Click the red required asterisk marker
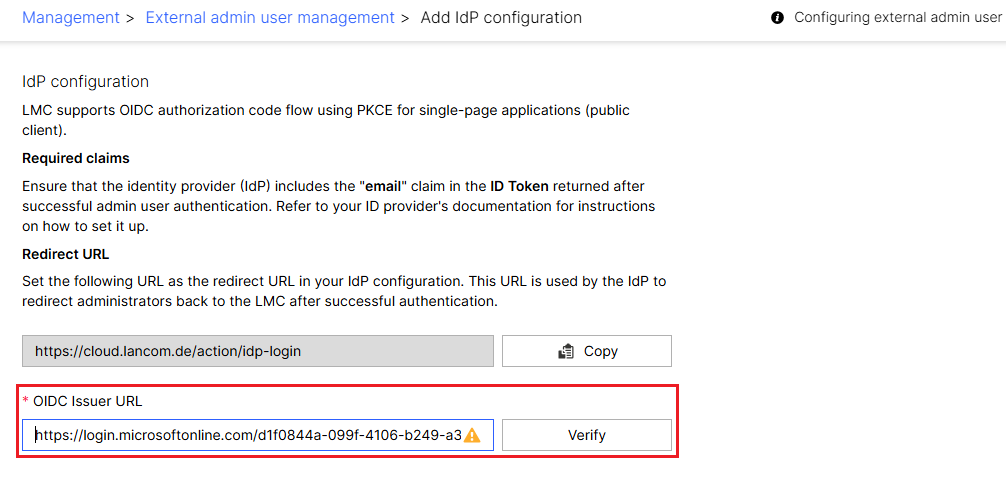Image resolution: width=1006 pixels, height=479 pixels. 26,401
